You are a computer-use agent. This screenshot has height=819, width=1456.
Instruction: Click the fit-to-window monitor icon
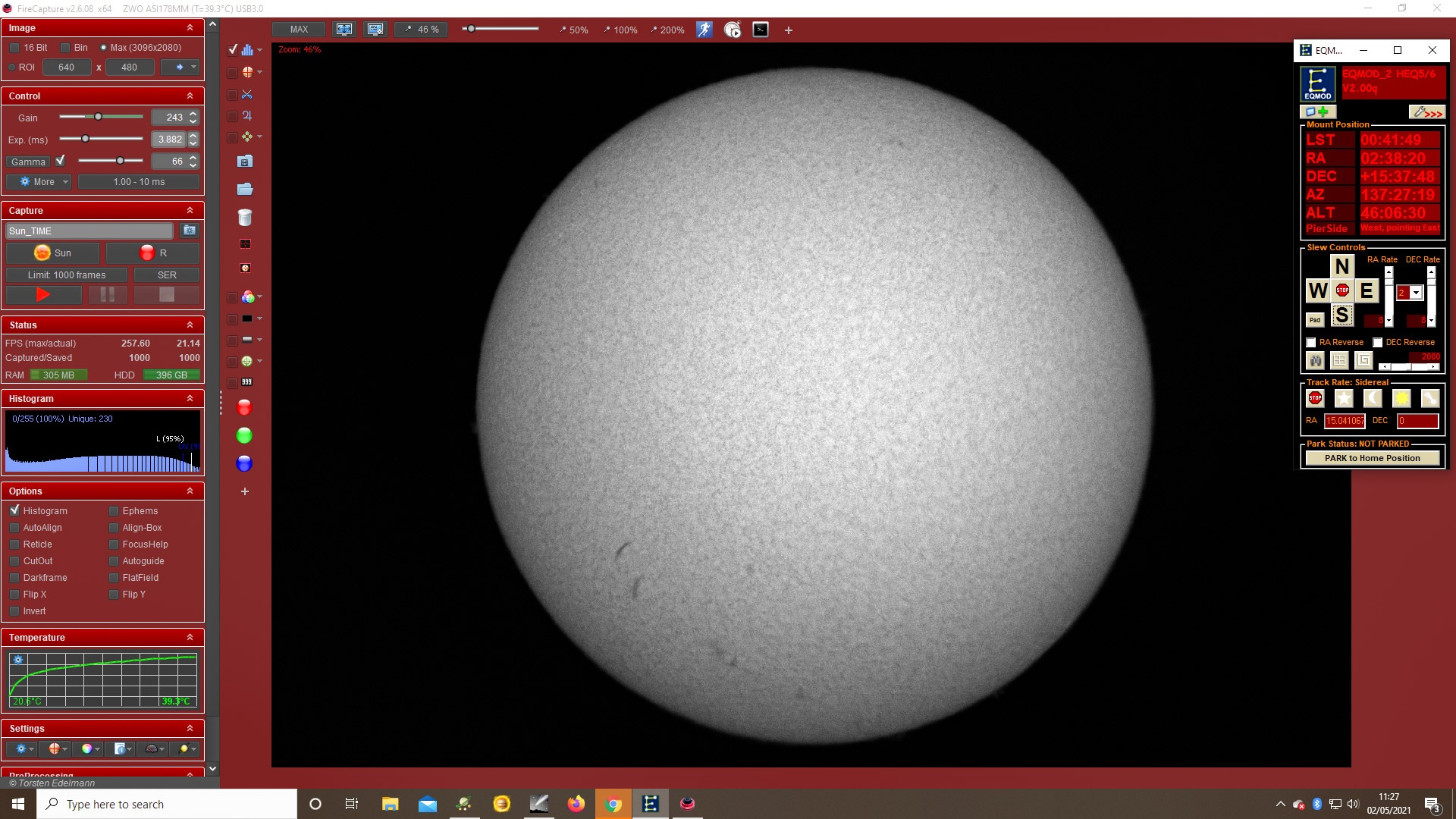(x=344, y=30)
